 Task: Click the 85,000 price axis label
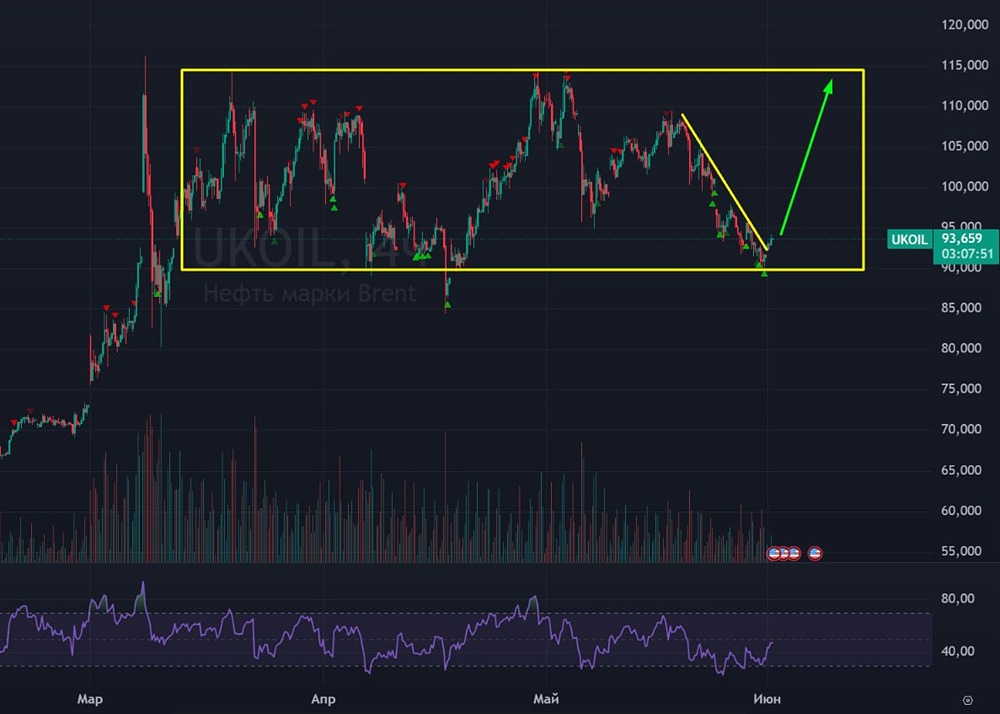click(x=961, y=308)
